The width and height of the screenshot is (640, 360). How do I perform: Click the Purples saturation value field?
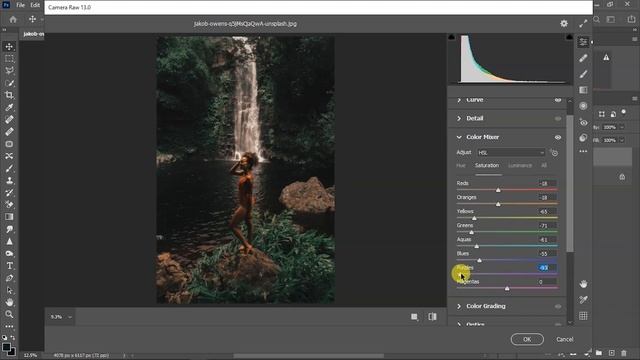tap(547, 268)
